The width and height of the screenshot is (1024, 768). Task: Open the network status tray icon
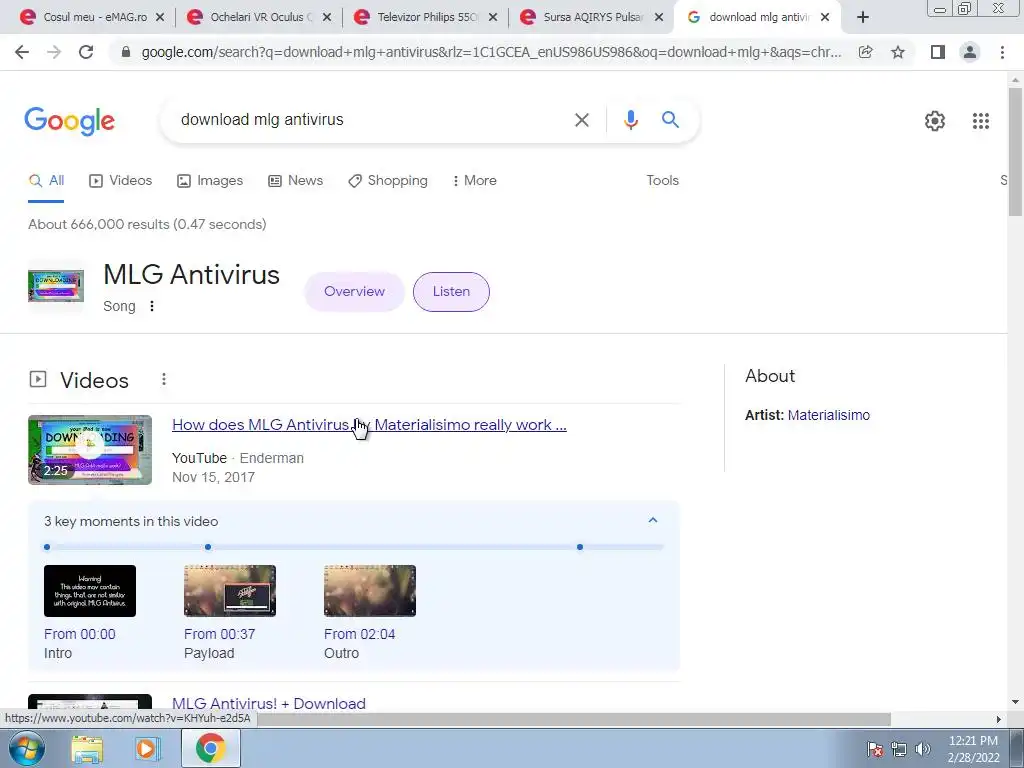(x=899, y=749)
